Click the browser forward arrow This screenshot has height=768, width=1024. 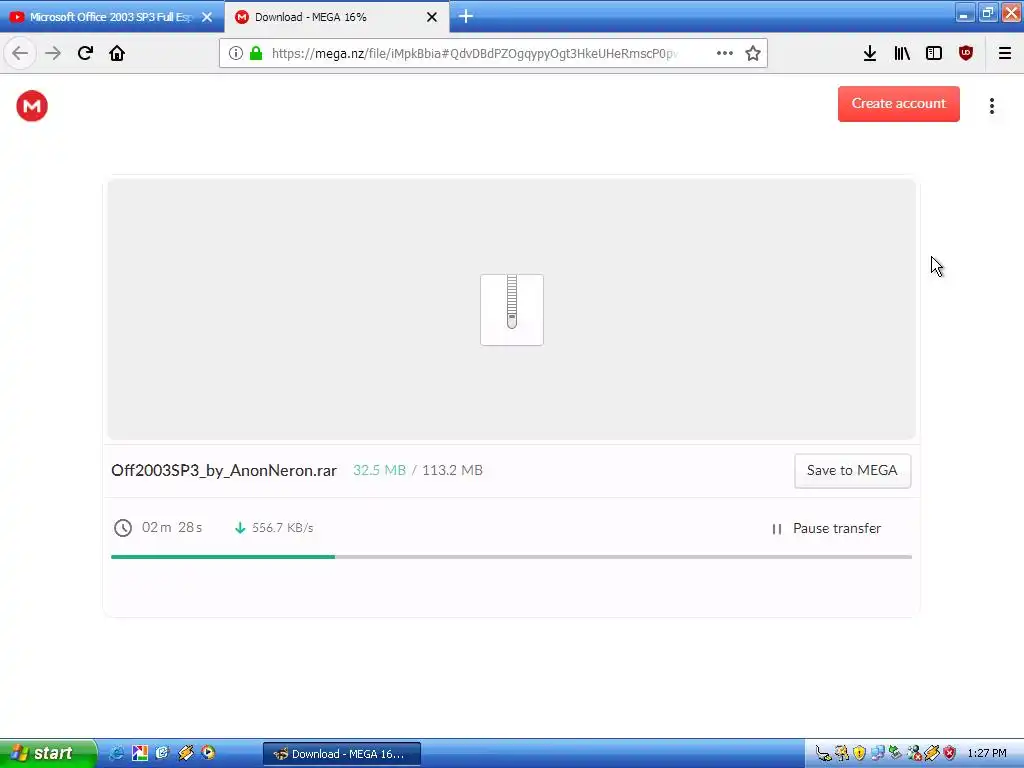click(x=53, y=54)
